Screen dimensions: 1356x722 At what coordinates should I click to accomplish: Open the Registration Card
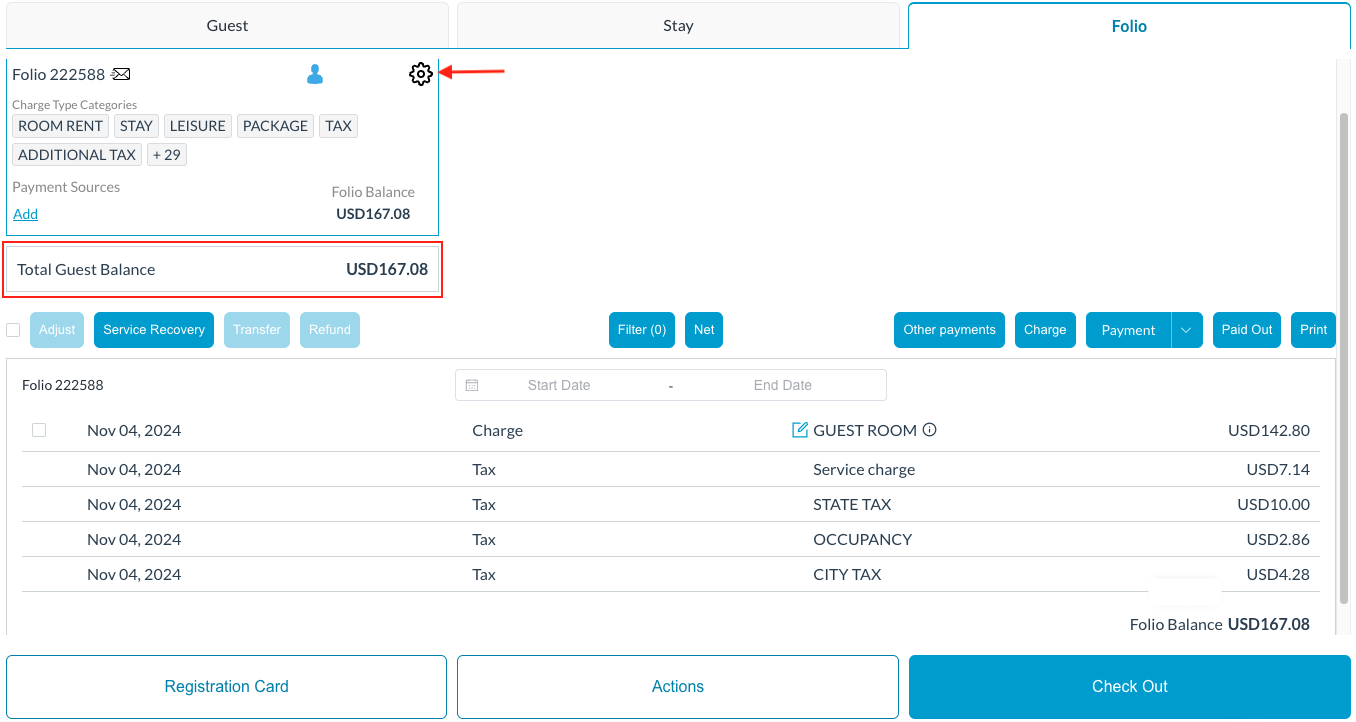(x=226, y=686)
